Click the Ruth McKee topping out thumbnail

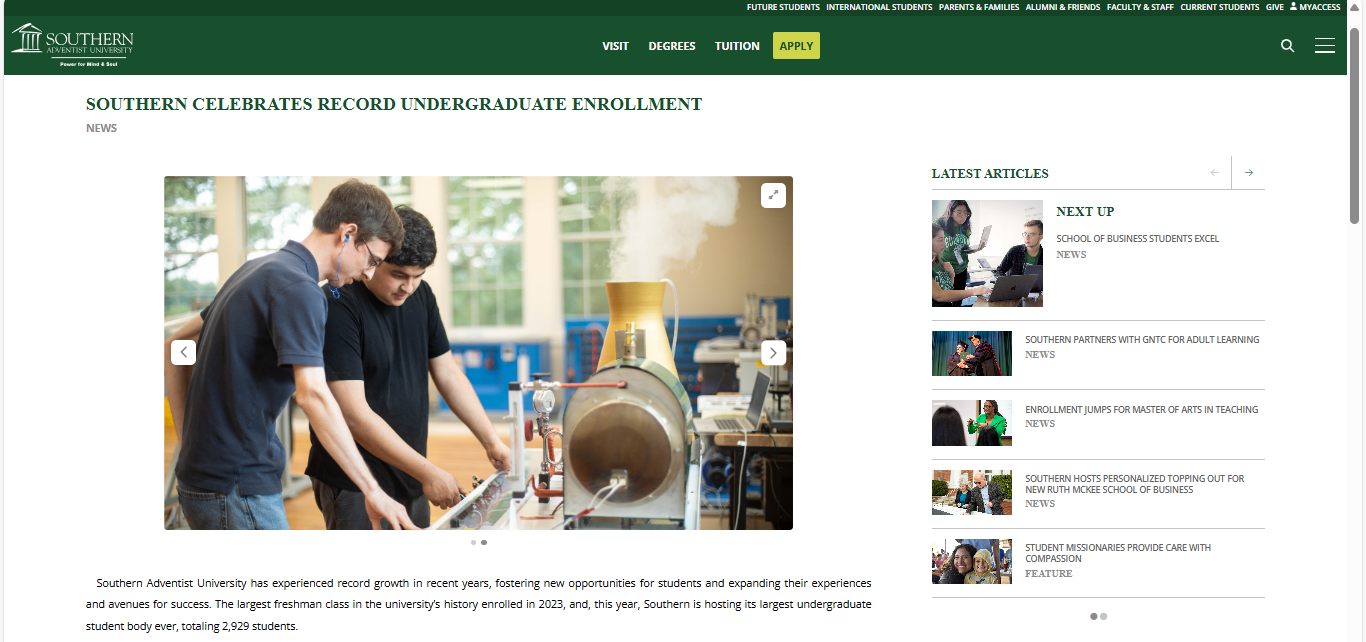pos(972,493)
